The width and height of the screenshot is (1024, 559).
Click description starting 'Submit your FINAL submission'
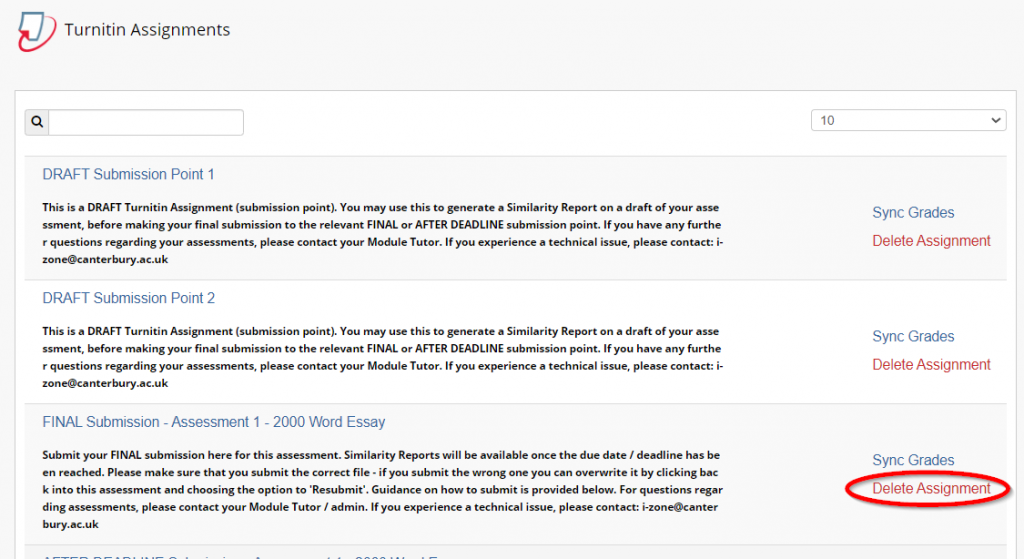pyautogui.click(x=383, y=489)
